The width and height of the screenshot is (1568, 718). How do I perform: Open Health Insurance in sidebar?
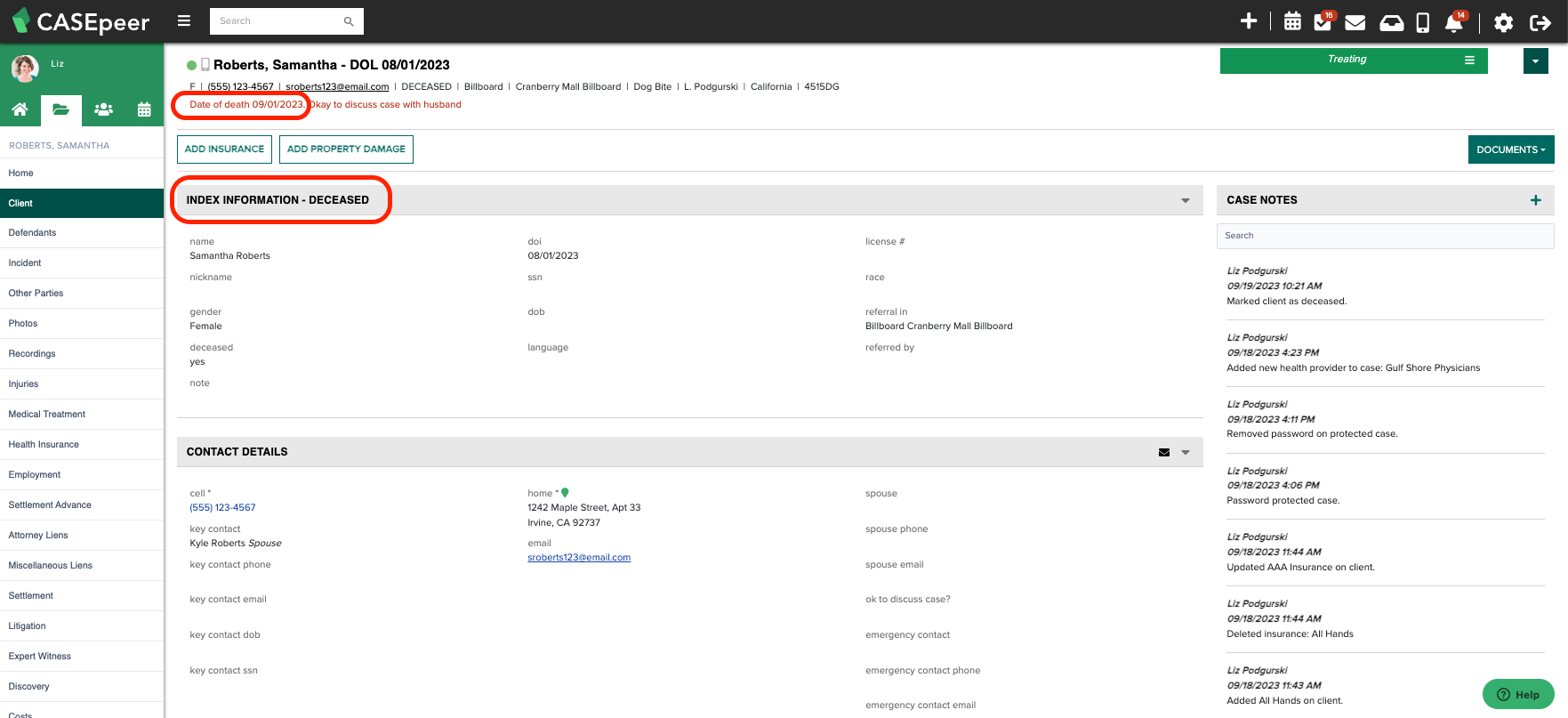[x=82, y=445]
